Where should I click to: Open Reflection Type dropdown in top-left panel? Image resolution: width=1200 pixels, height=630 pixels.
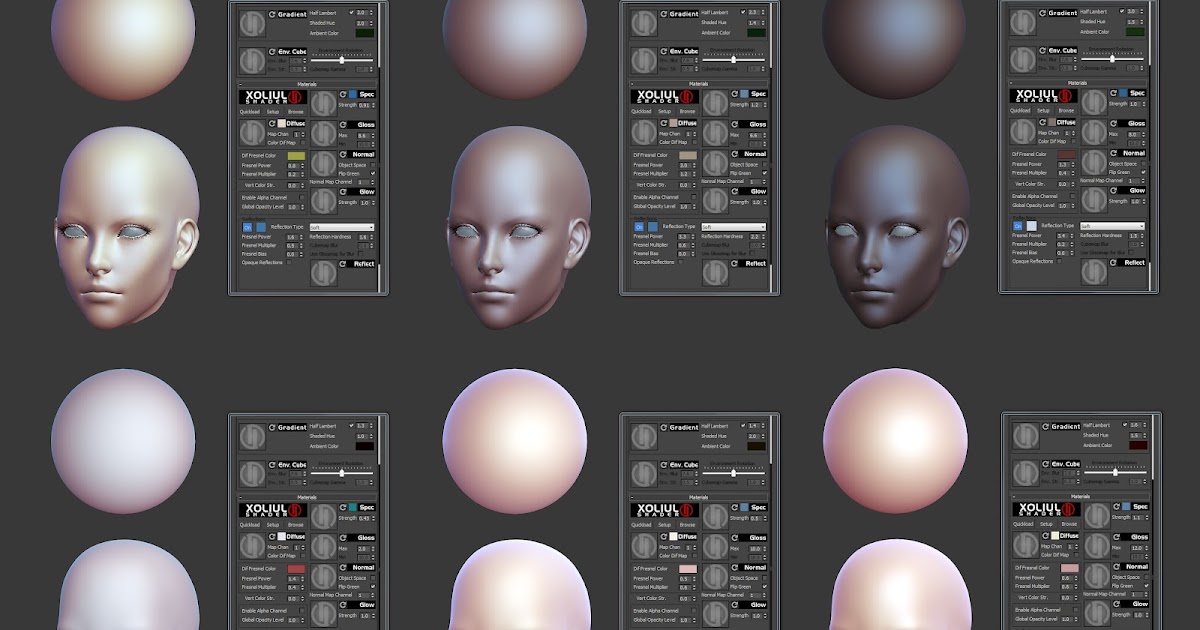[342, 227]
